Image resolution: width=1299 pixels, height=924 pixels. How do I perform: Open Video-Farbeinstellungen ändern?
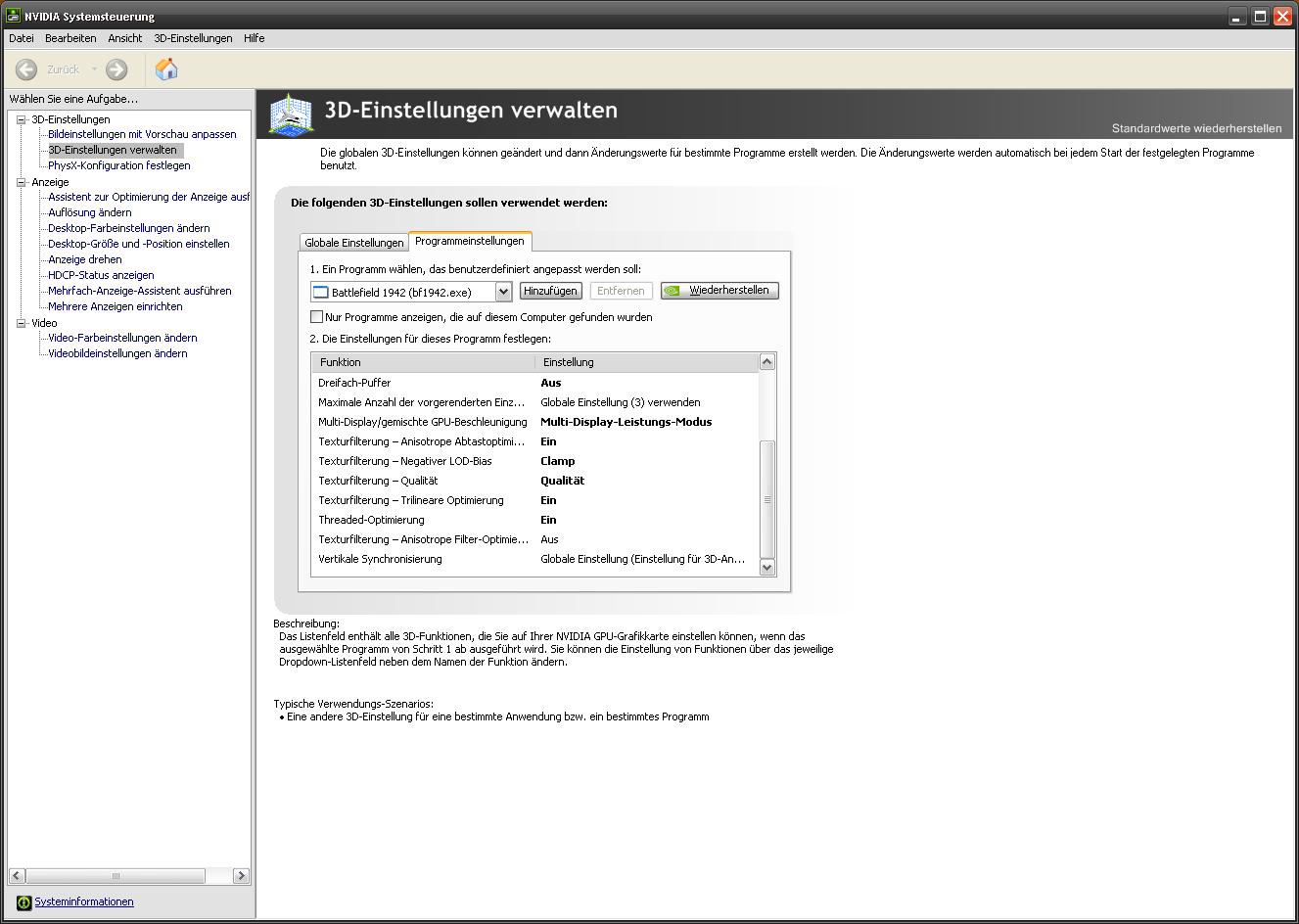122,338
